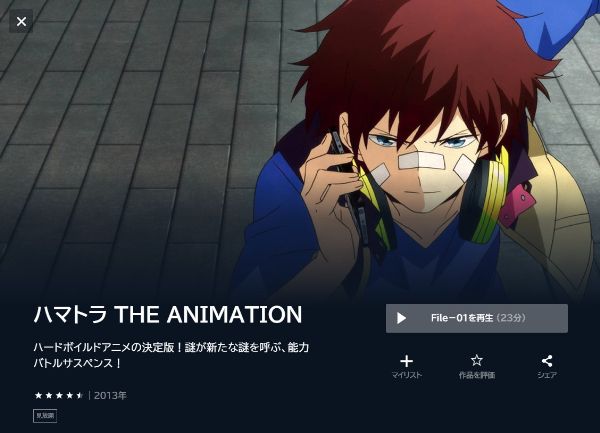
Task: Click the outlined star rate icon
Action: coord(477,360)
